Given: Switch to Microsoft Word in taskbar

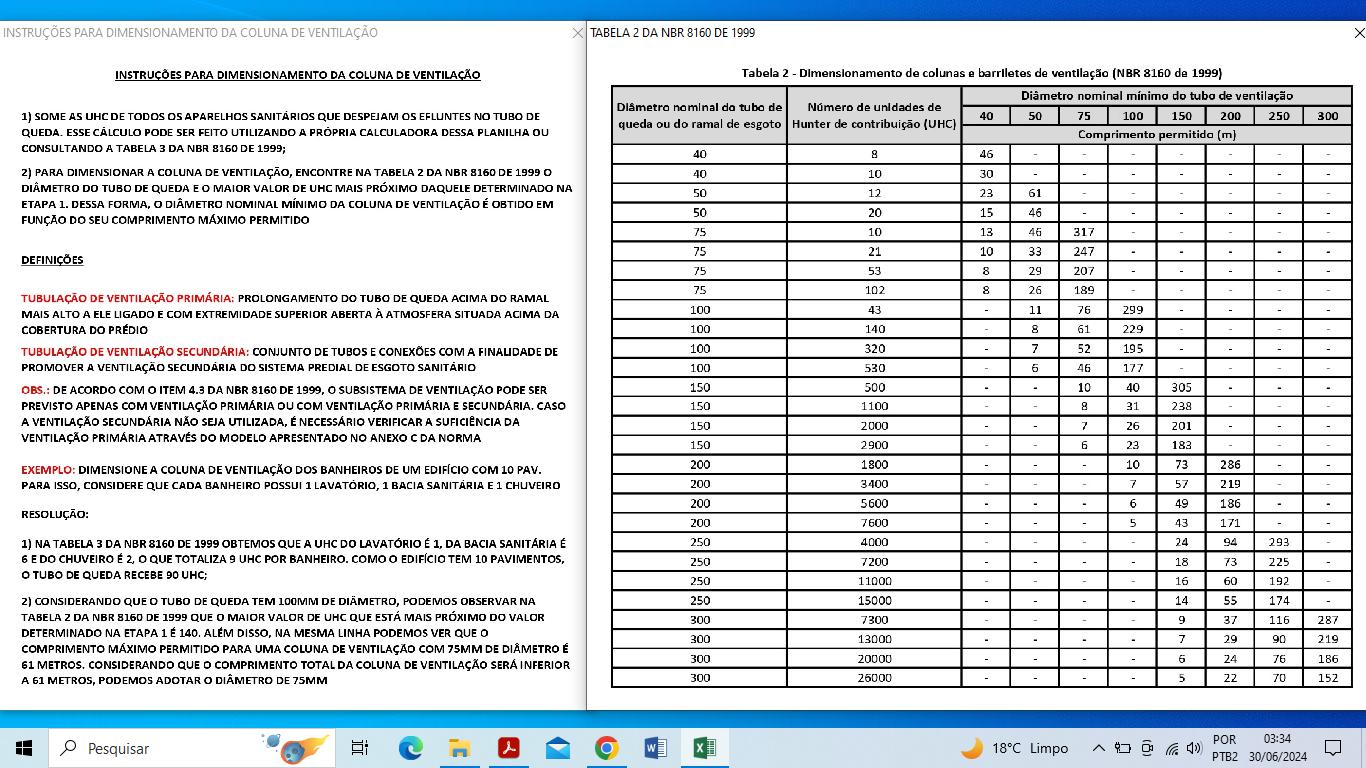Looking at the screenshot, I should click(x=655, y=748).
